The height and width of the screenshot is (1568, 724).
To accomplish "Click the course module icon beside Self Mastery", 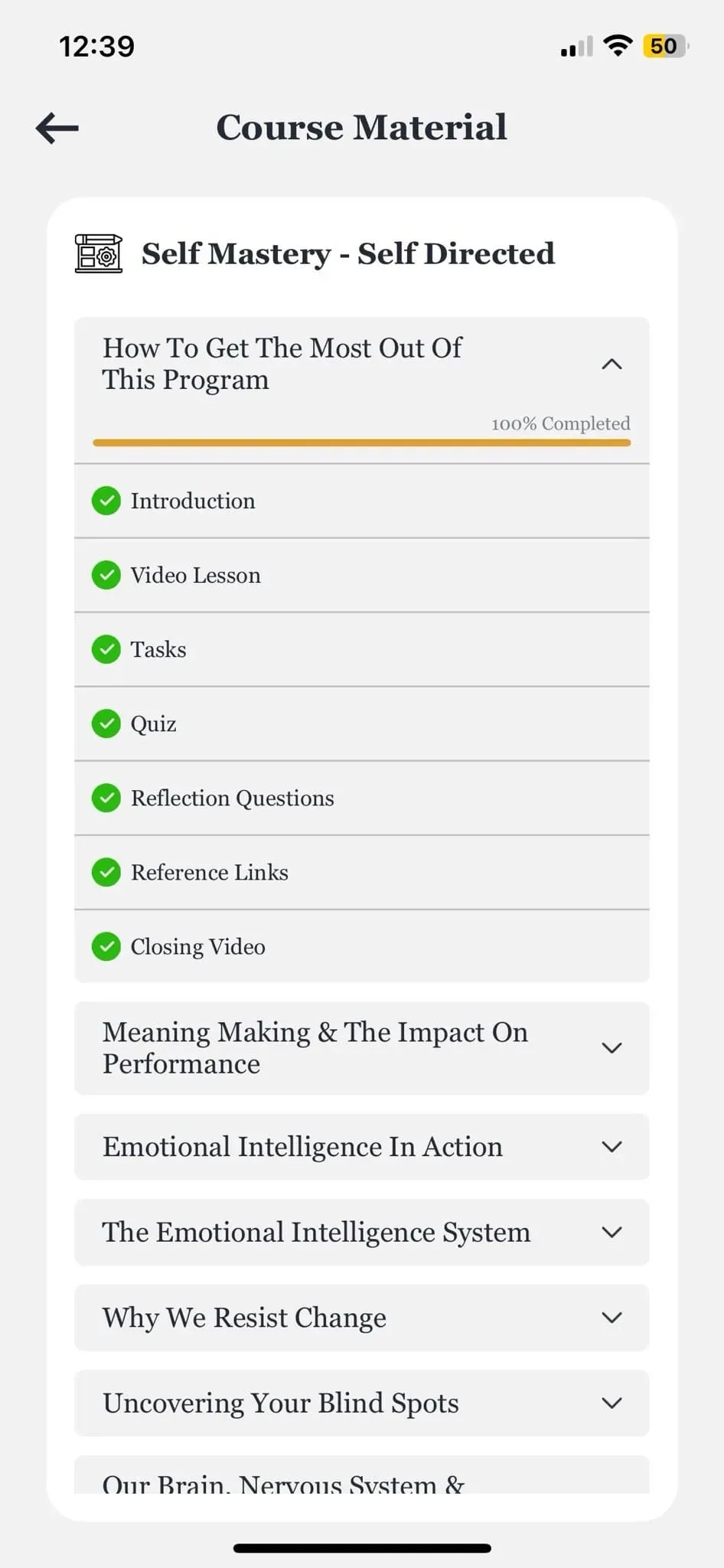I will 98,253.
